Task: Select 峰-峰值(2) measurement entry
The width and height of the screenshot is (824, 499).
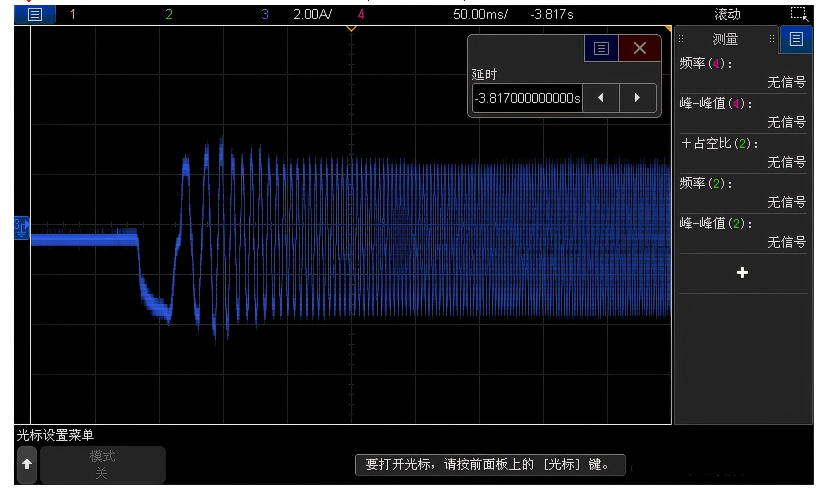Action: [x=743, y=233]
